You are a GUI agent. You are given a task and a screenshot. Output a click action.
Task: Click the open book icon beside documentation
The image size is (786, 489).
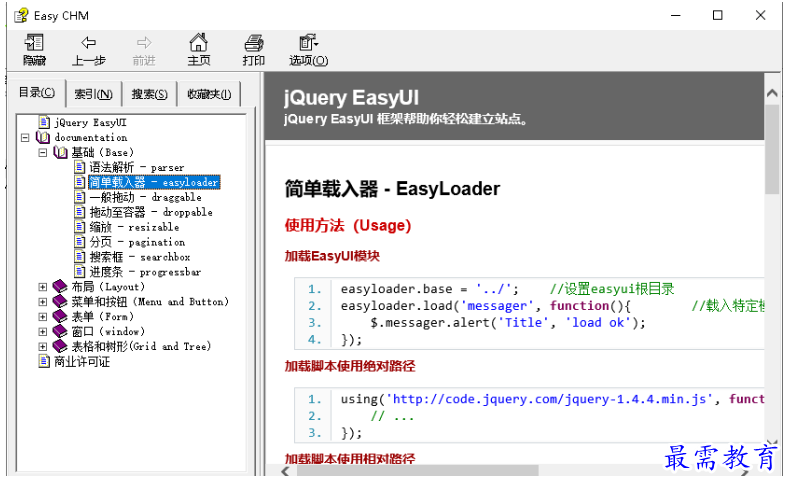pyautogui.click(x=43, y=137)
